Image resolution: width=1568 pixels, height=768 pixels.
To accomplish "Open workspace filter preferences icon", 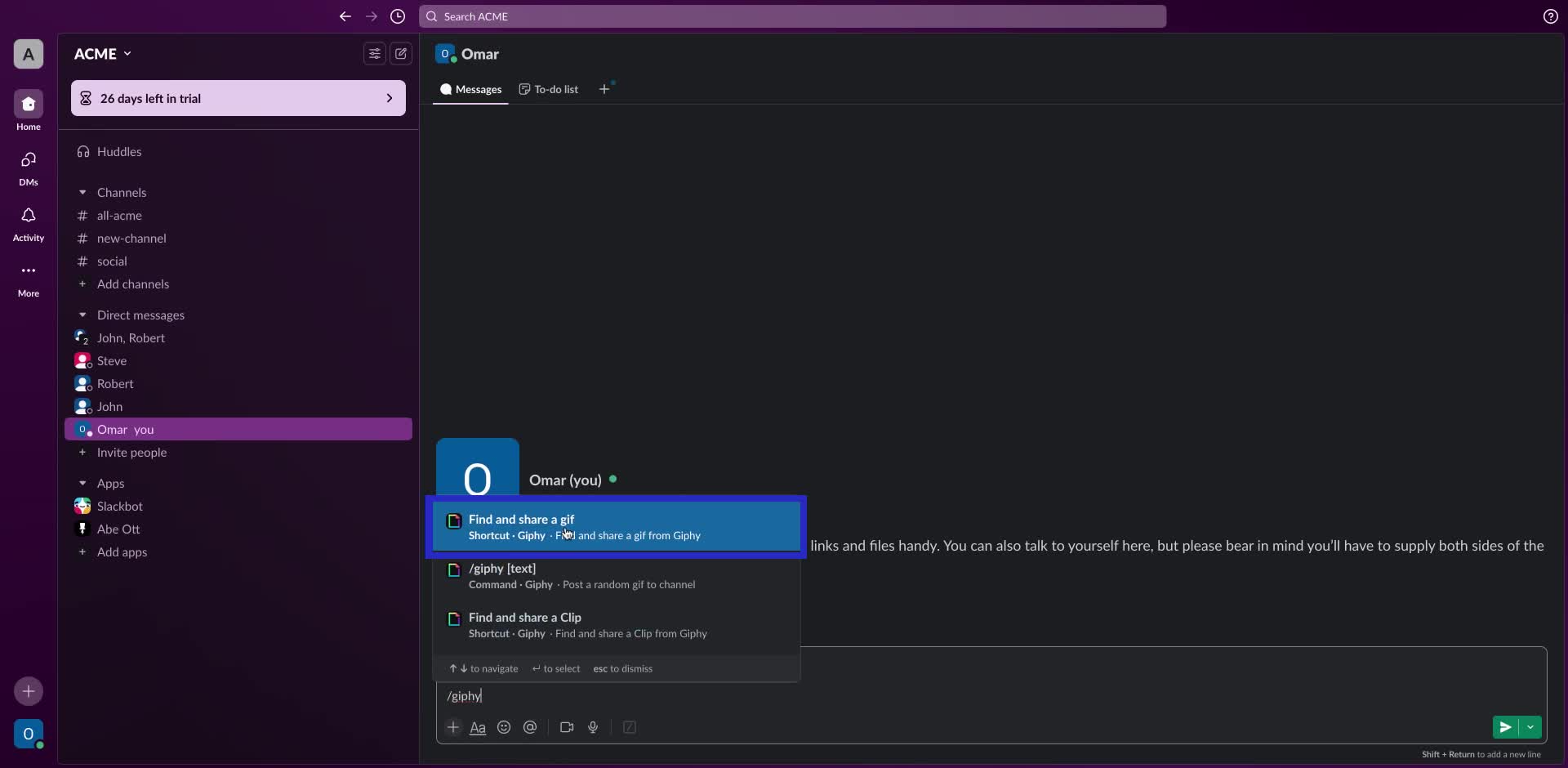I will click(373, 53).
